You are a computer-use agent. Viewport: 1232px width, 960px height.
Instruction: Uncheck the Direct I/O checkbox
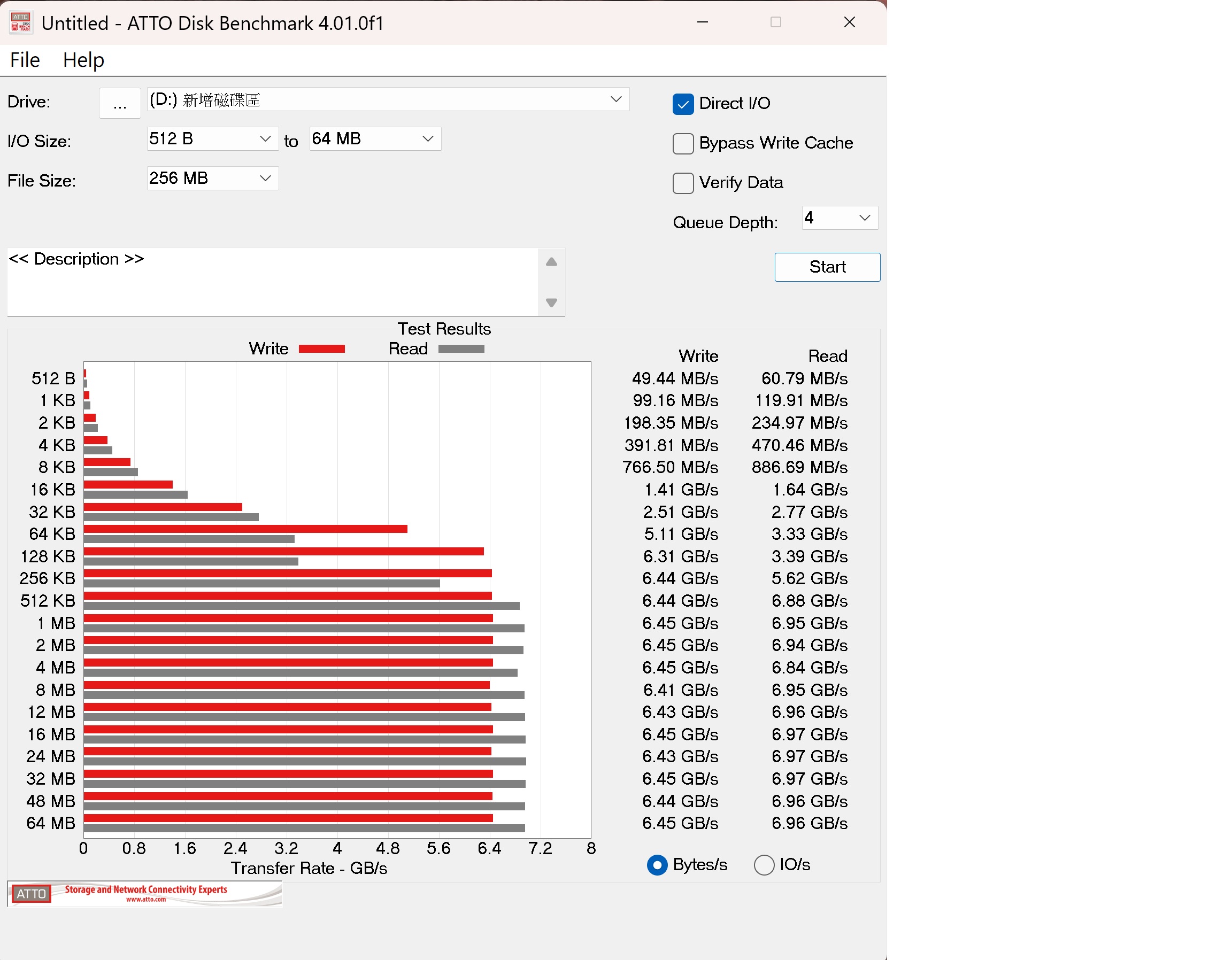point(683,104)
